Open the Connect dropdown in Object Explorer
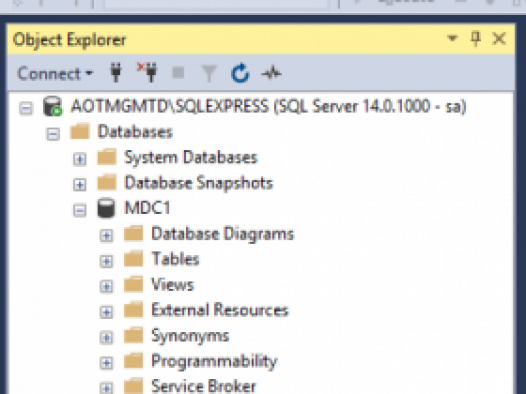The image size is (526, 394). [x=55, y=73]
